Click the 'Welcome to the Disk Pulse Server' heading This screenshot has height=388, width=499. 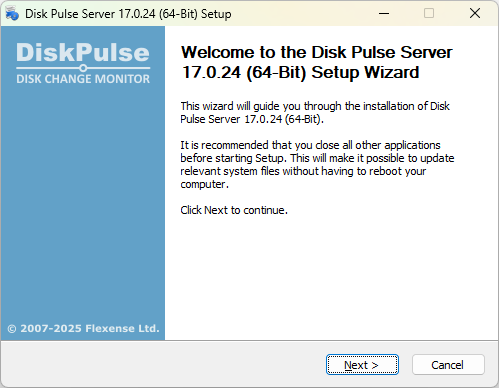pos(316,62)
